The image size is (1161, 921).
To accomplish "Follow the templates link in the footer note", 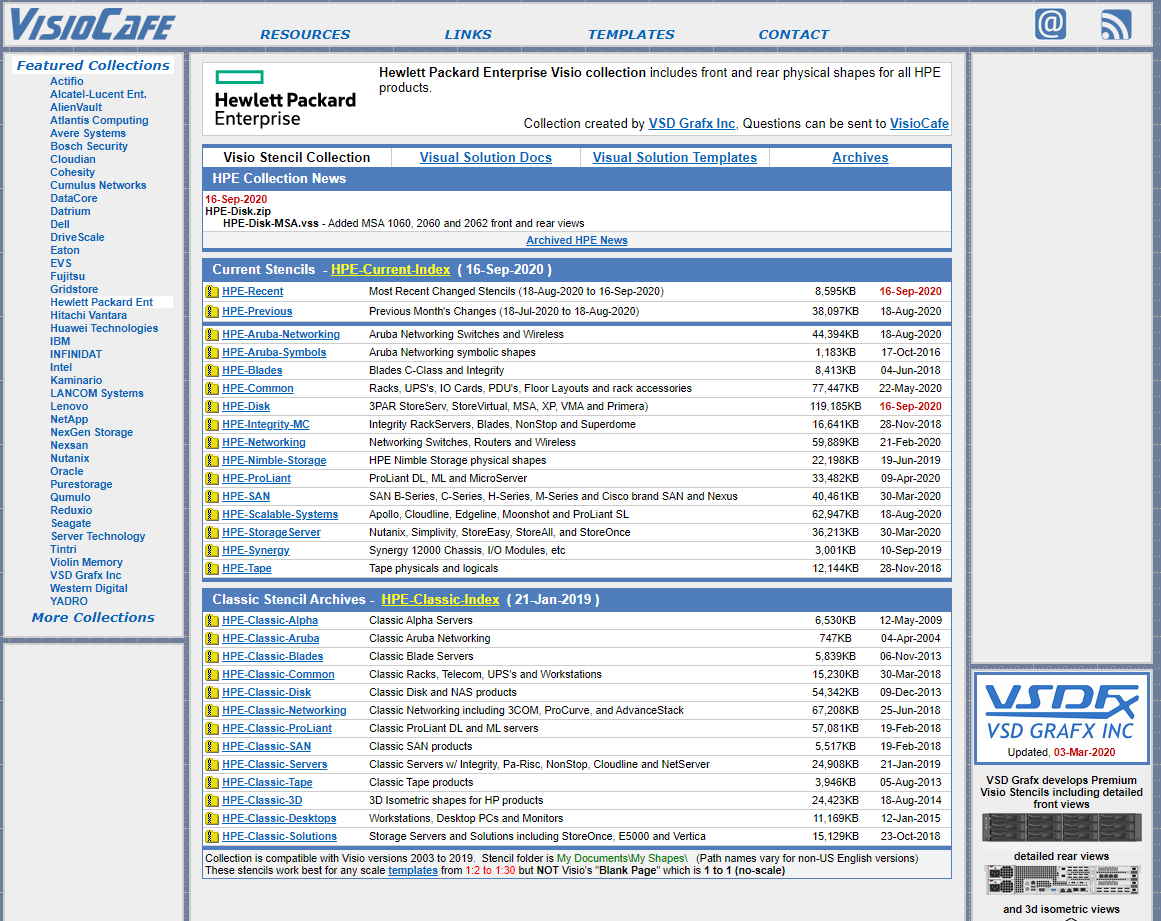I will pos(412,871).
